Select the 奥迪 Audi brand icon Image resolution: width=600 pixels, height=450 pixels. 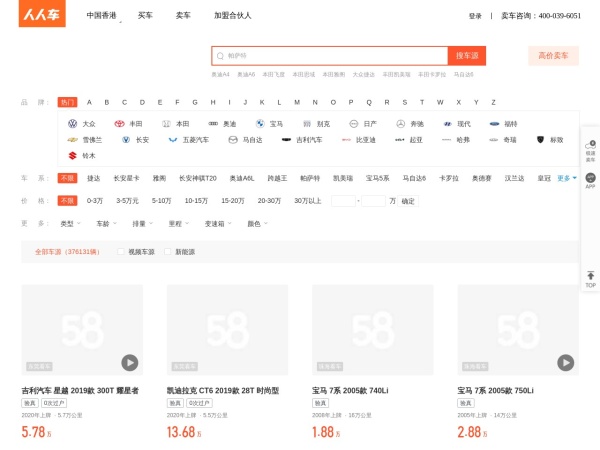pos(213,124)
